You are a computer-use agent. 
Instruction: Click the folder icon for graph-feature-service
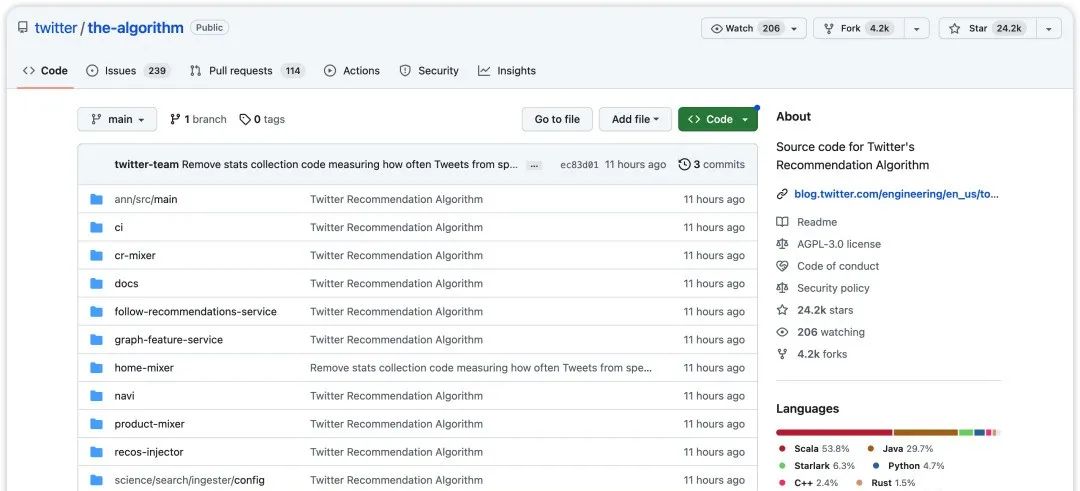(x=96, y=340)
